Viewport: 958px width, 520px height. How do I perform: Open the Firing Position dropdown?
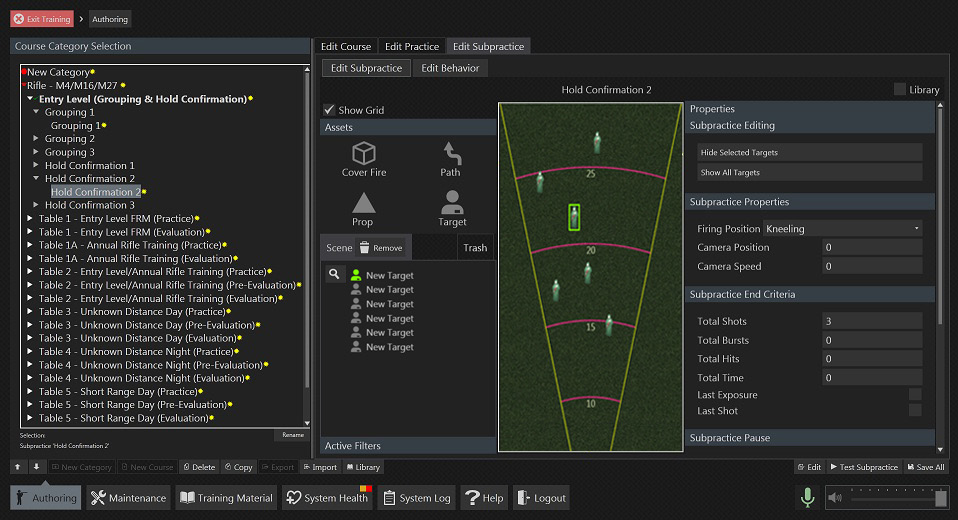click(842, 229)
